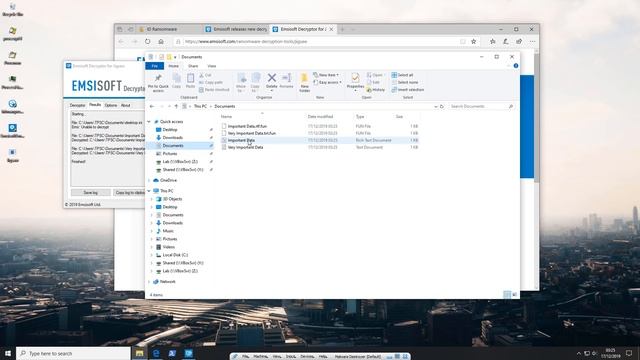Click the Copy to icon in Organize group

[x=256, y=82]
